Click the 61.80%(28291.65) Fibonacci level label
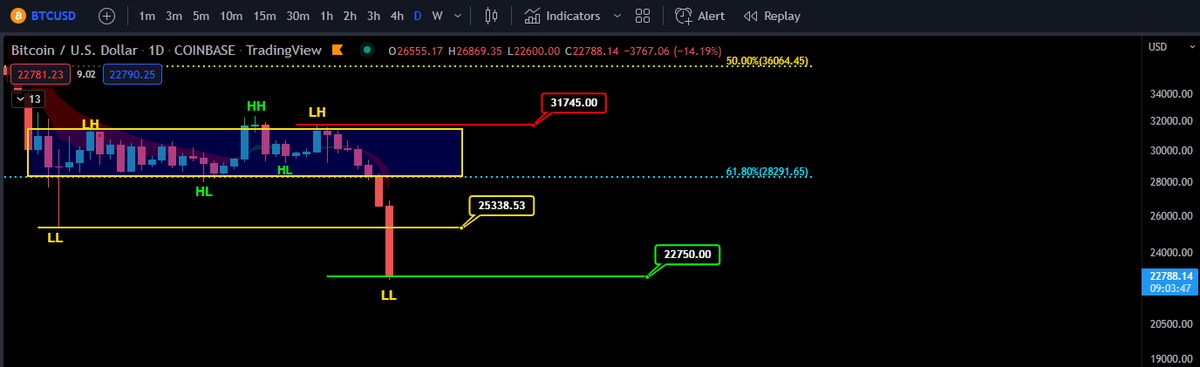The height and width of the screenshot is (367, 1200). (x=768, y=172)
